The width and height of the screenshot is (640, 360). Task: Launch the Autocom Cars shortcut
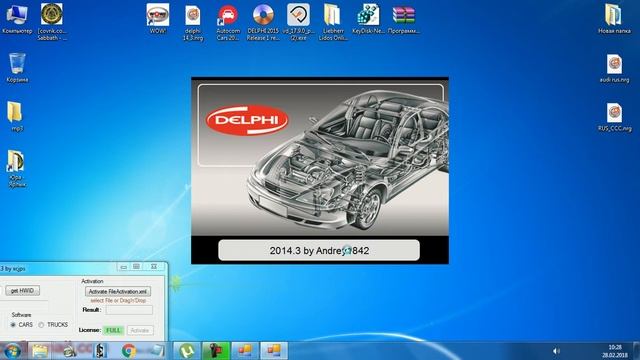[228, 23]
